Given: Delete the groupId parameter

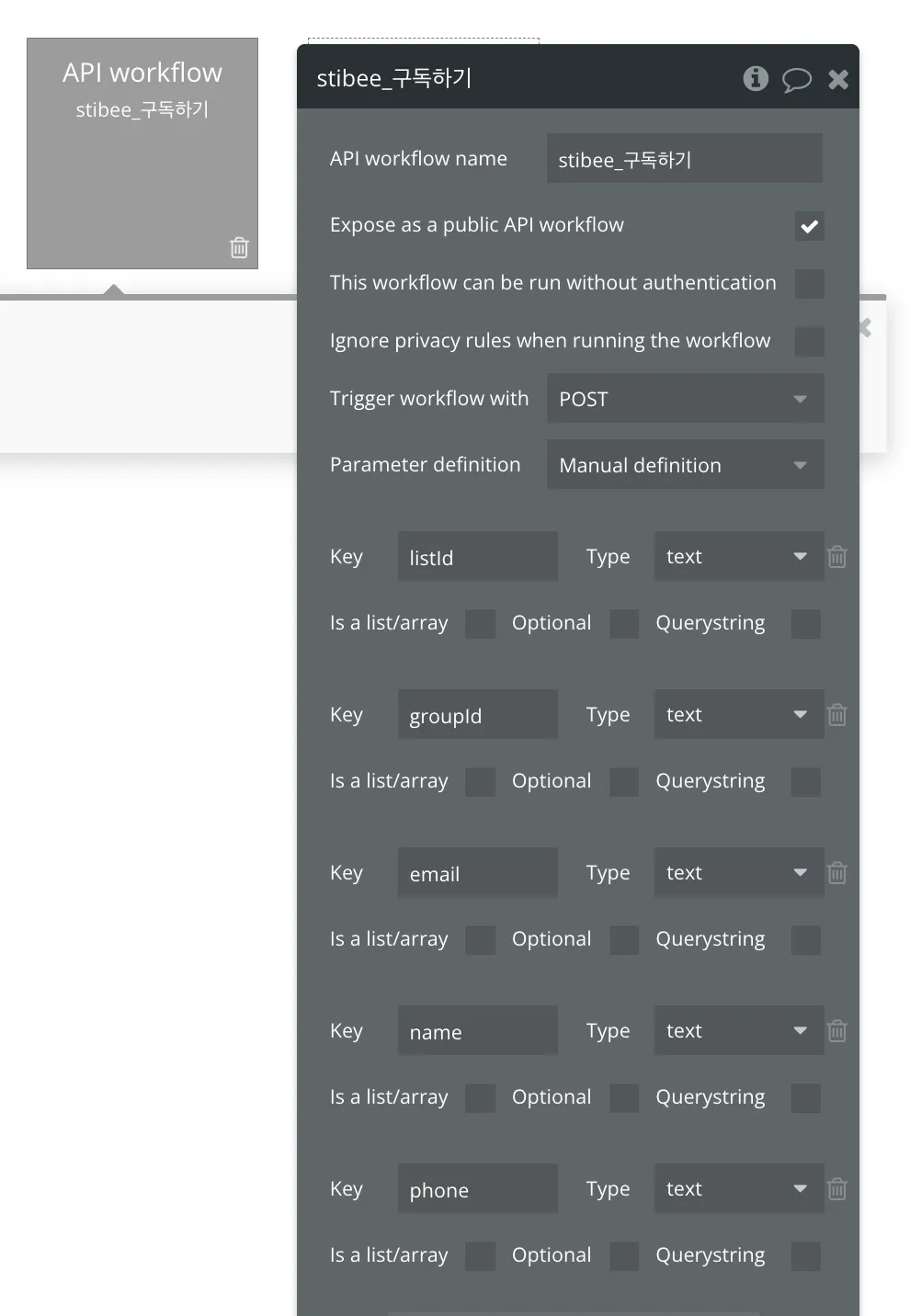Looking at the screenshot, I should pos(837,715).
